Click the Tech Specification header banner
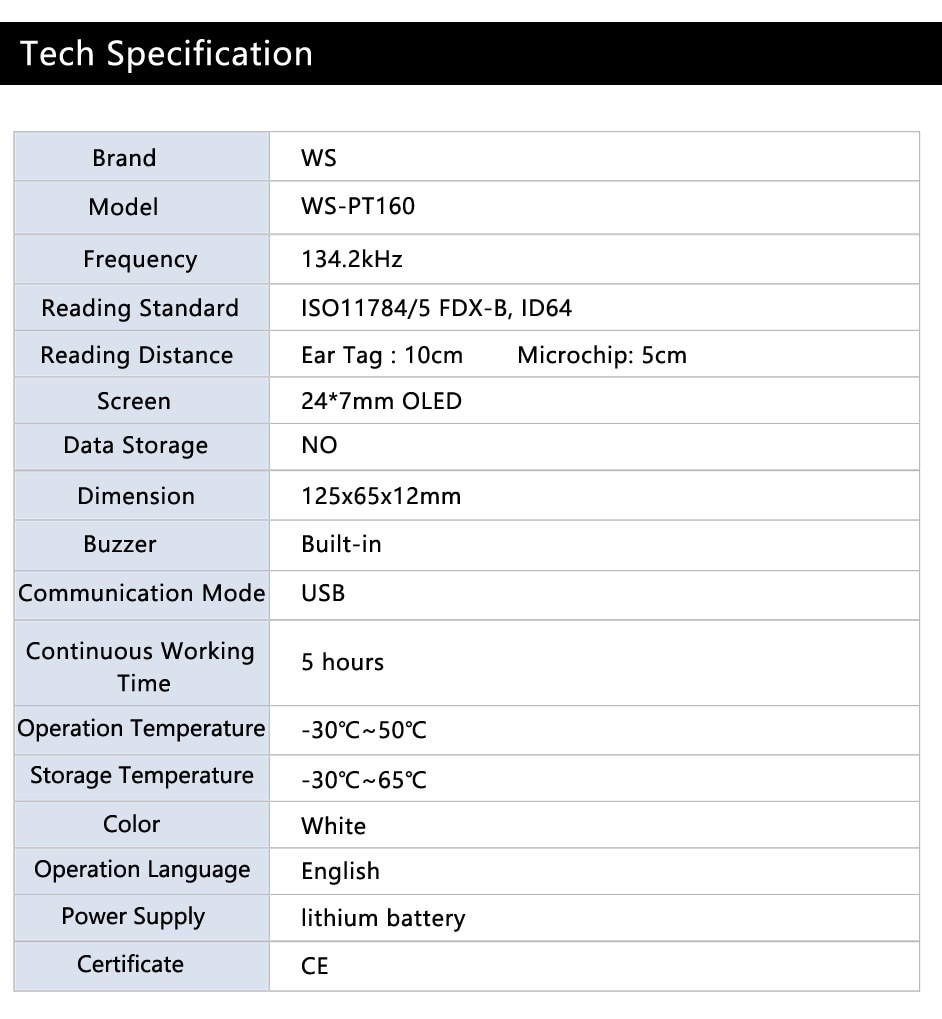The image size is (942, 1019). pyautogui.click(x=471, y=53)
